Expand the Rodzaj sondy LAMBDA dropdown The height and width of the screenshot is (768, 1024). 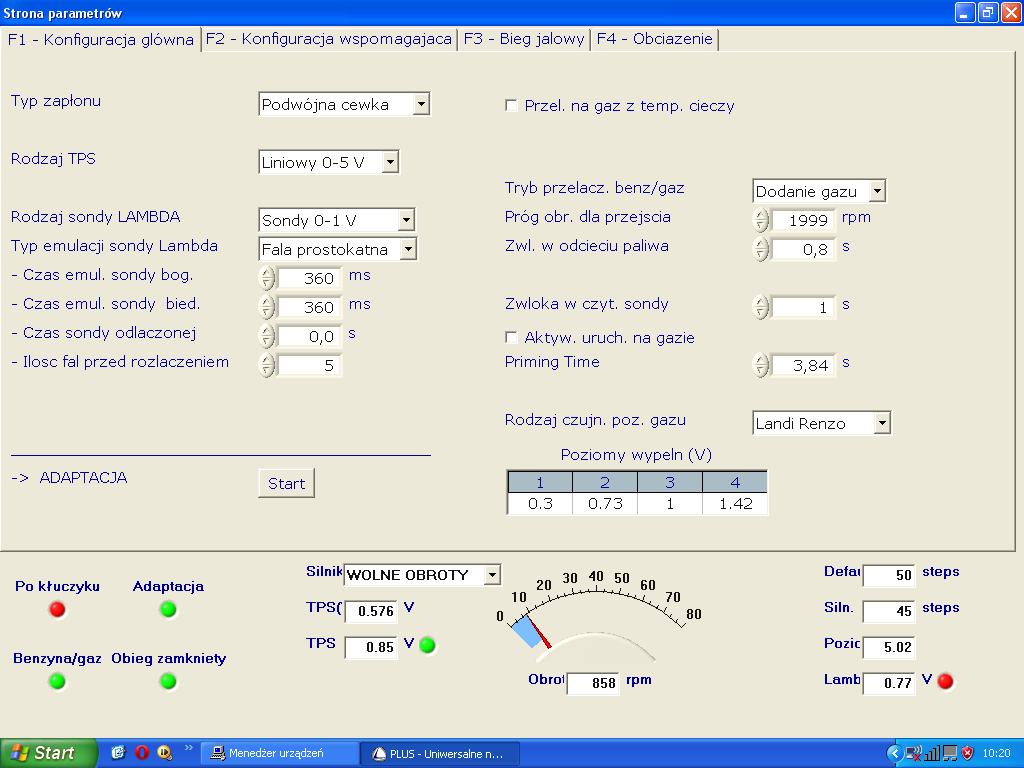point(405,220)
